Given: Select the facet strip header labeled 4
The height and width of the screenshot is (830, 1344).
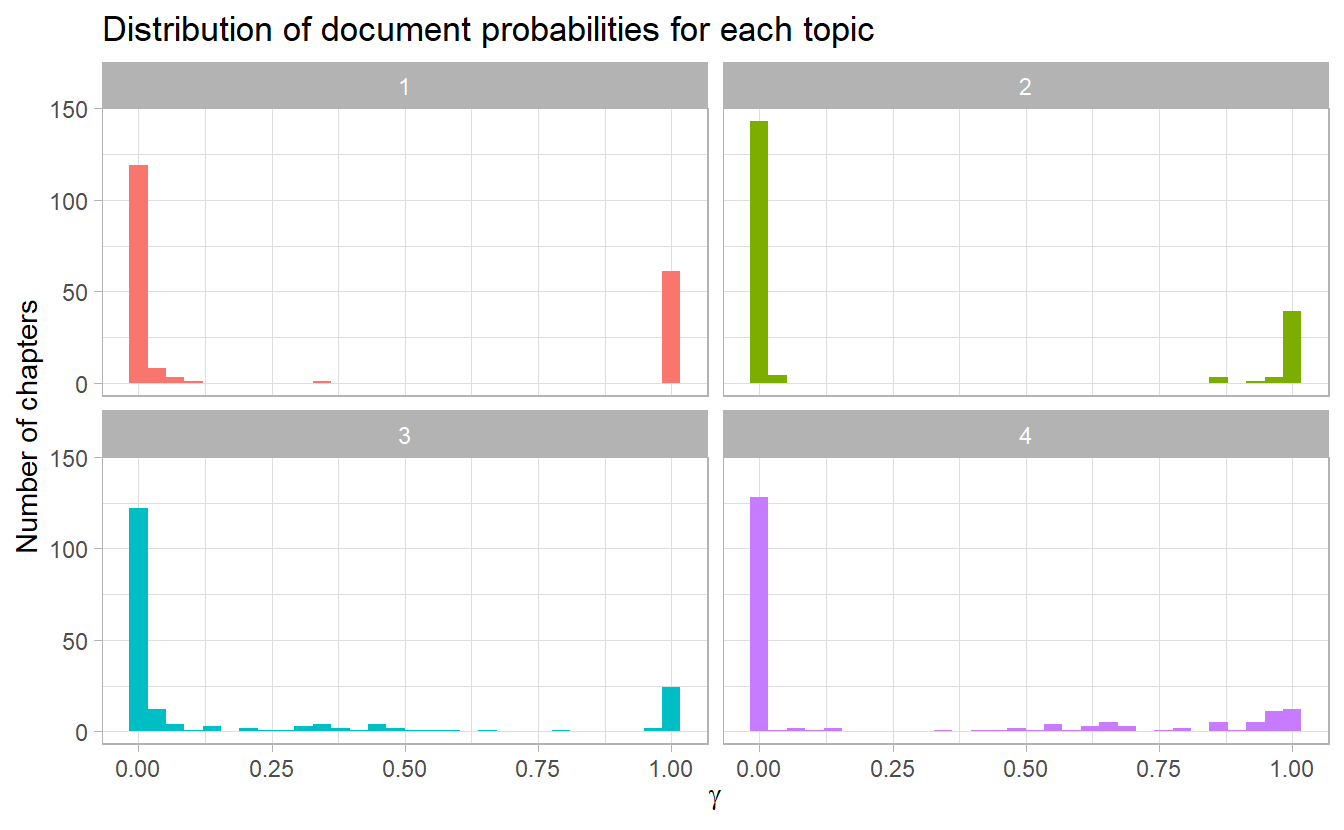Looking at the screenshot, I should coord(1025,436).
